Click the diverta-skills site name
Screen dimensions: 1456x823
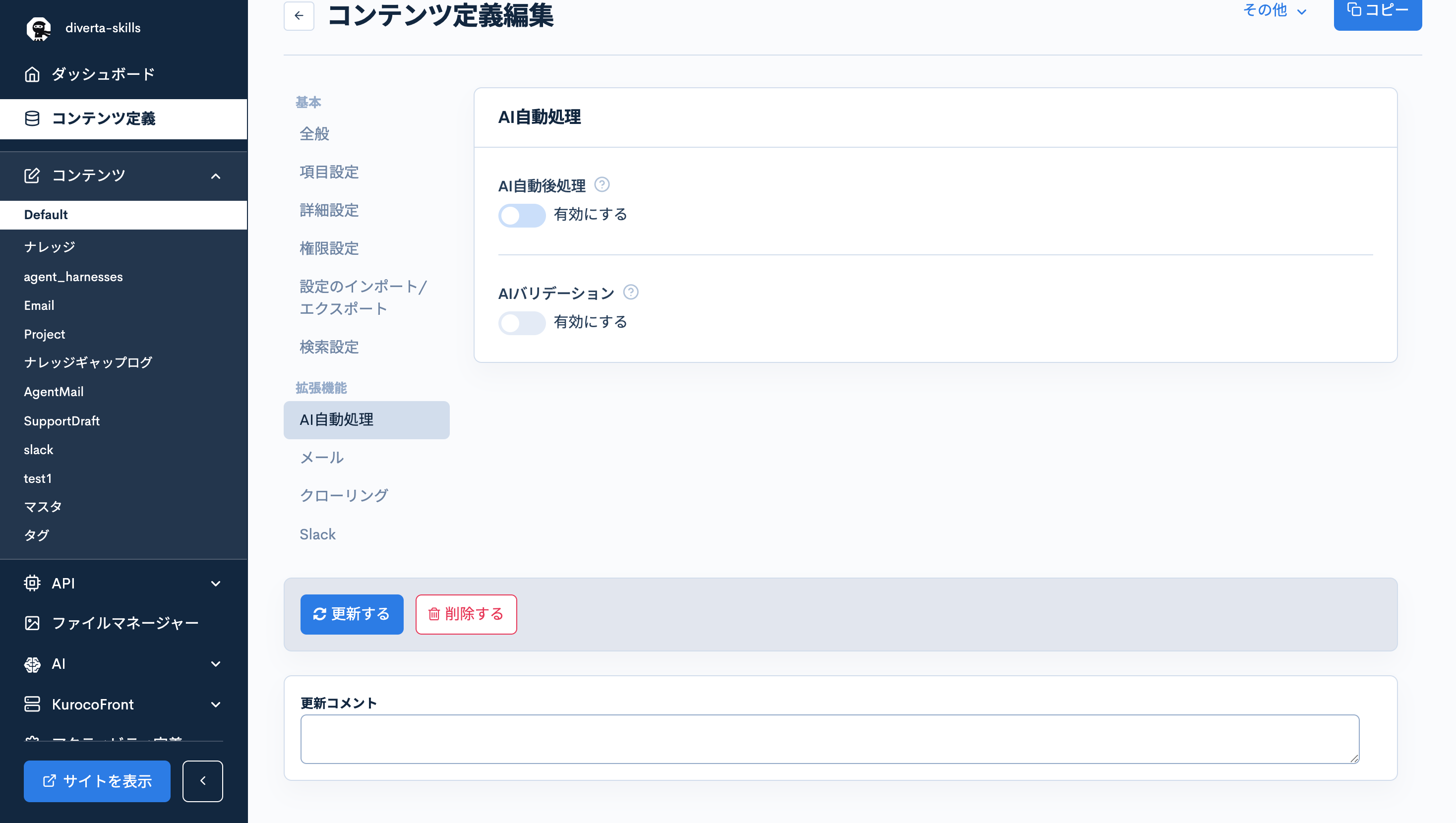[x=103, y=28]
